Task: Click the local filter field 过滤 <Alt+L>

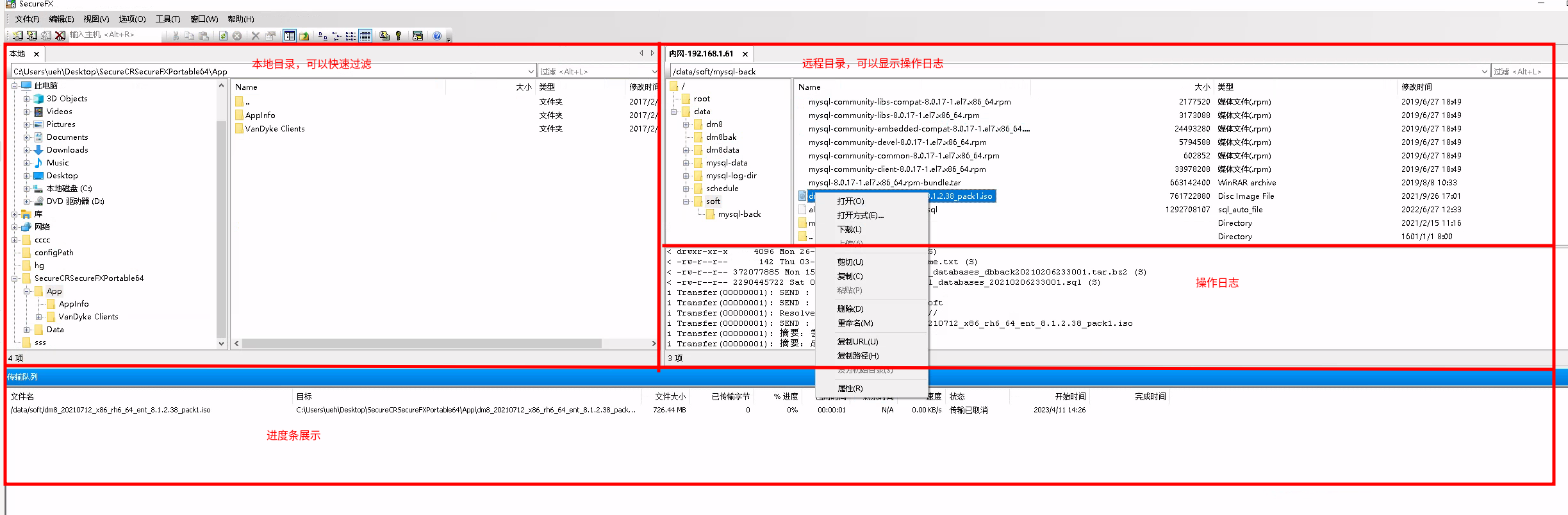Action: [595, 71]
